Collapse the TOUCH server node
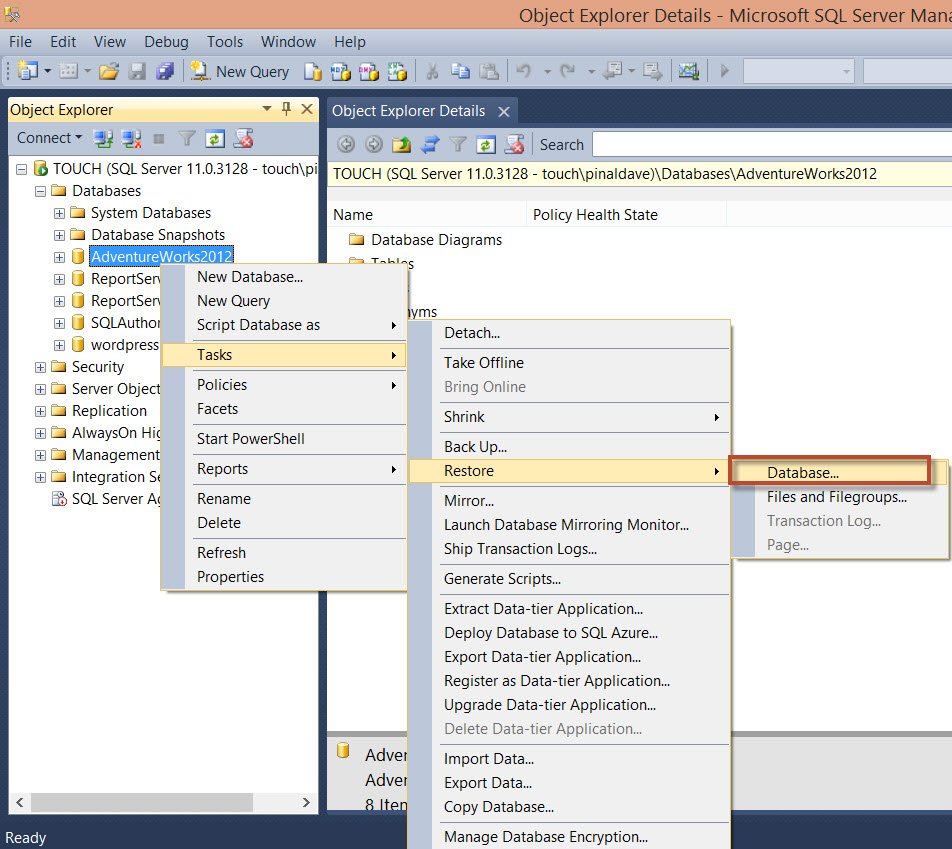The width and height of the screenshot is (952, 849). 21,169
